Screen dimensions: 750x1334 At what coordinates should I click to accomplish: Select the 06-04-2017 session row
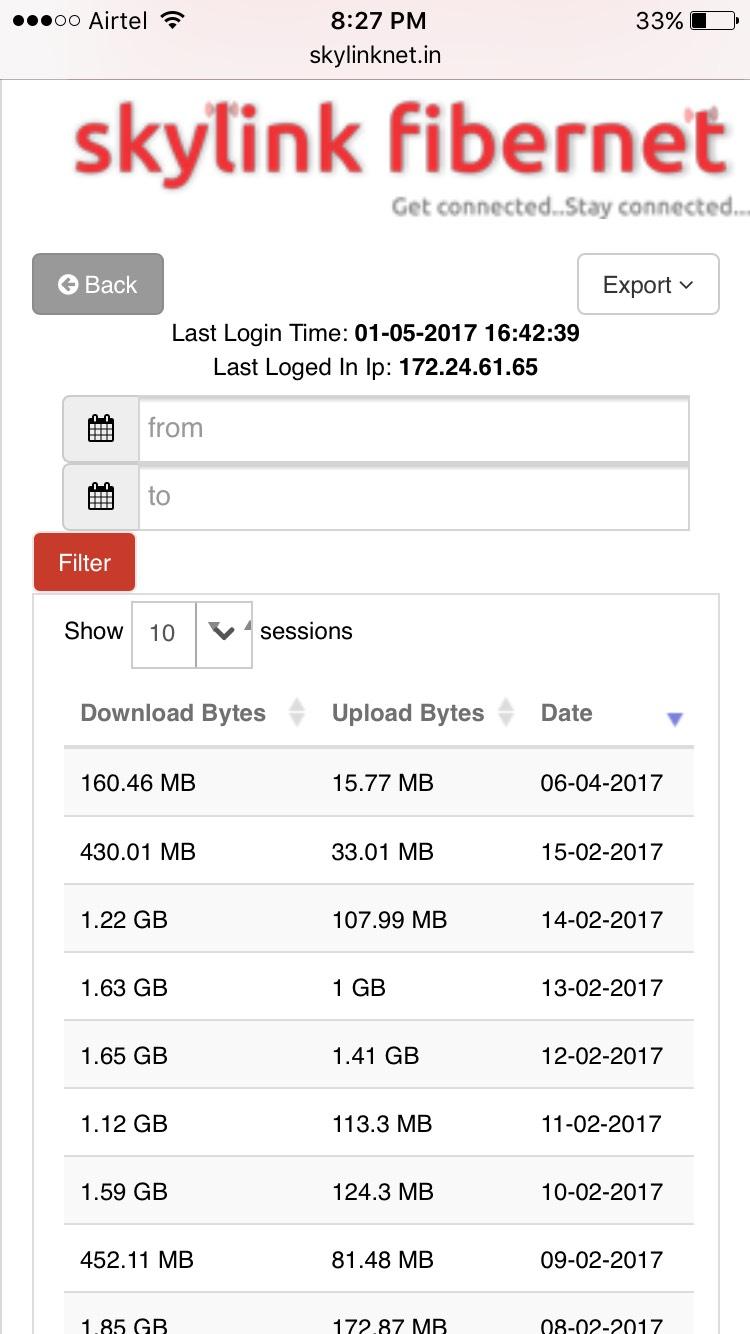(x=378, y=782)
